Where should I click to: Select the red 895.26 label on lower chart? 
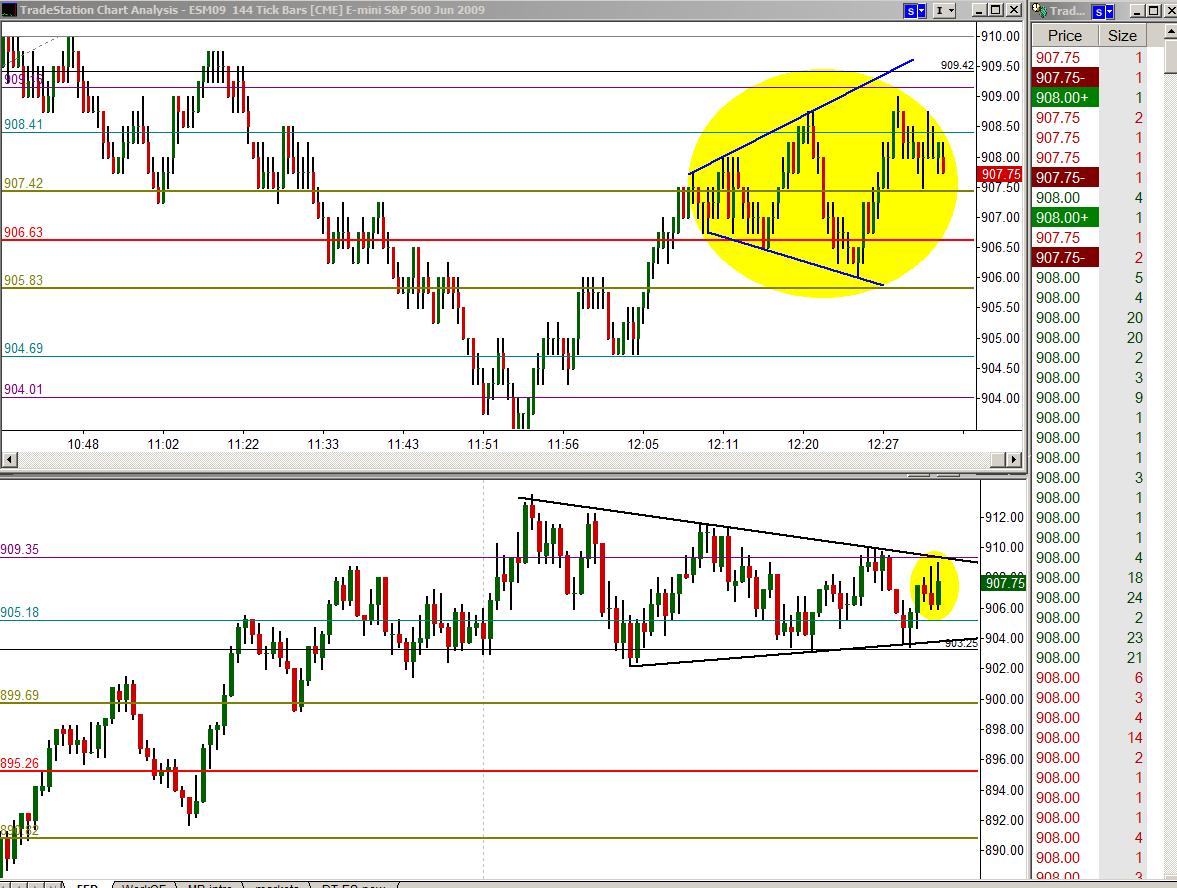tap(20, 763)
